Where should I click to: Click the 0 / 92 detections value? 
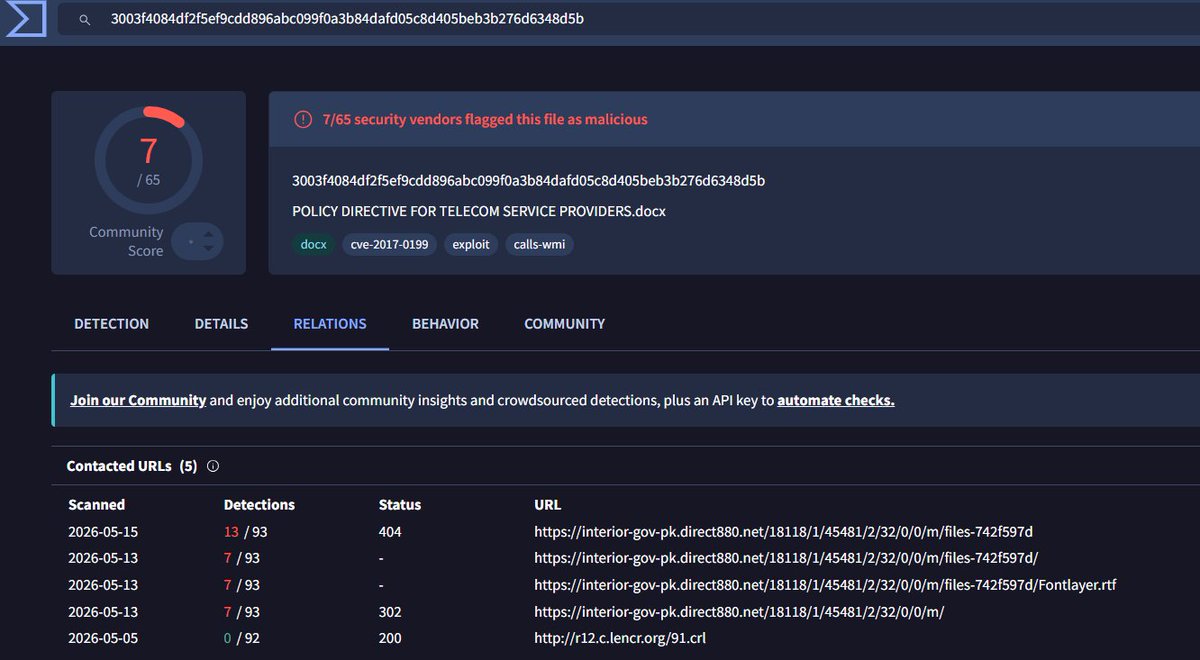pyautogui.click(x=242, y=638)
